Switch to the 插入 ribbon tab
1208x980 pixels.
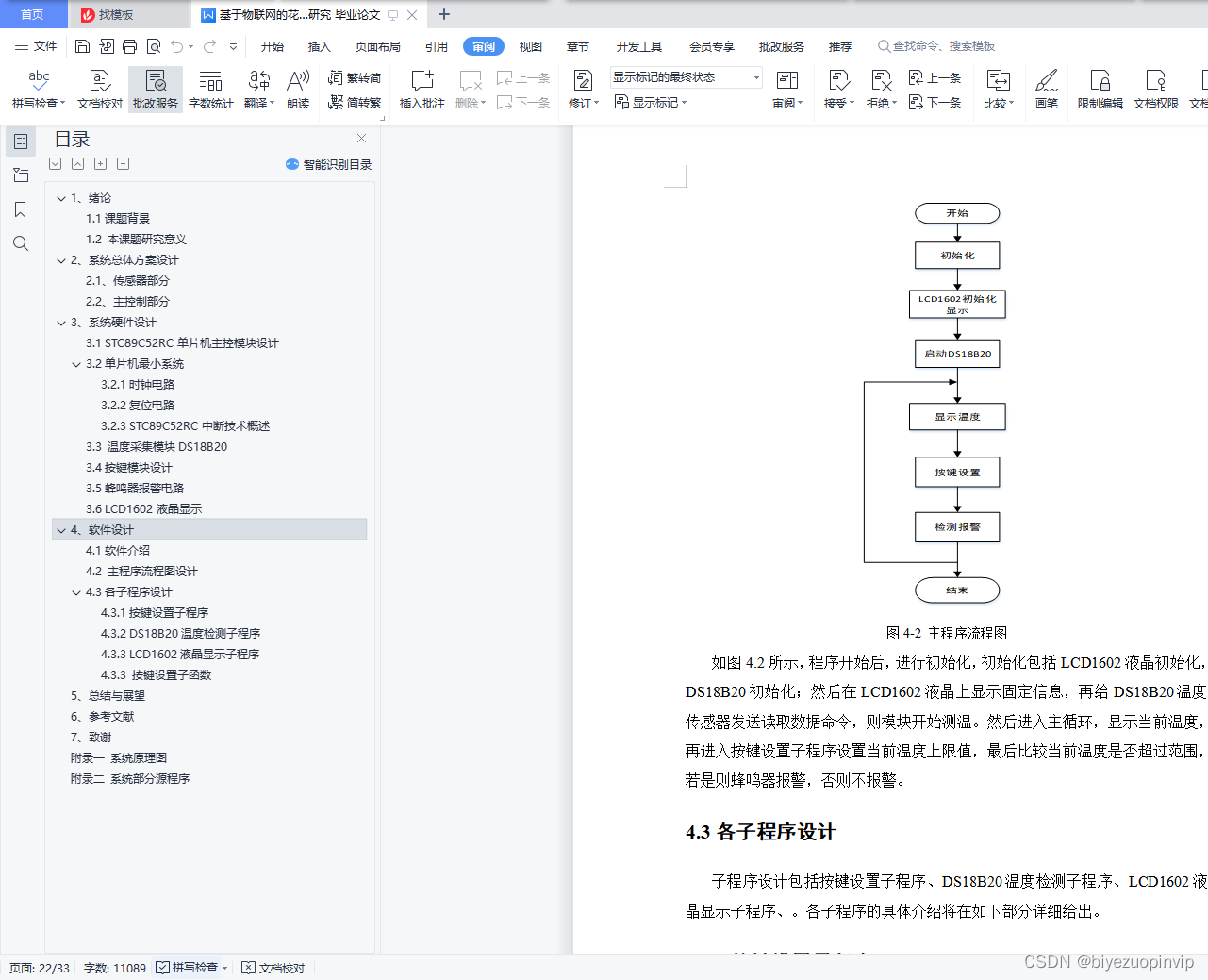[x=320, y=46]
